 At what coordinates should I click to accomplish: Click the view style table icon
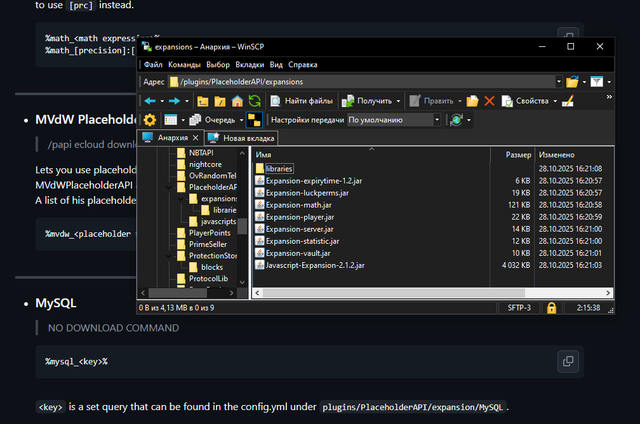click(x=170, y=120)
